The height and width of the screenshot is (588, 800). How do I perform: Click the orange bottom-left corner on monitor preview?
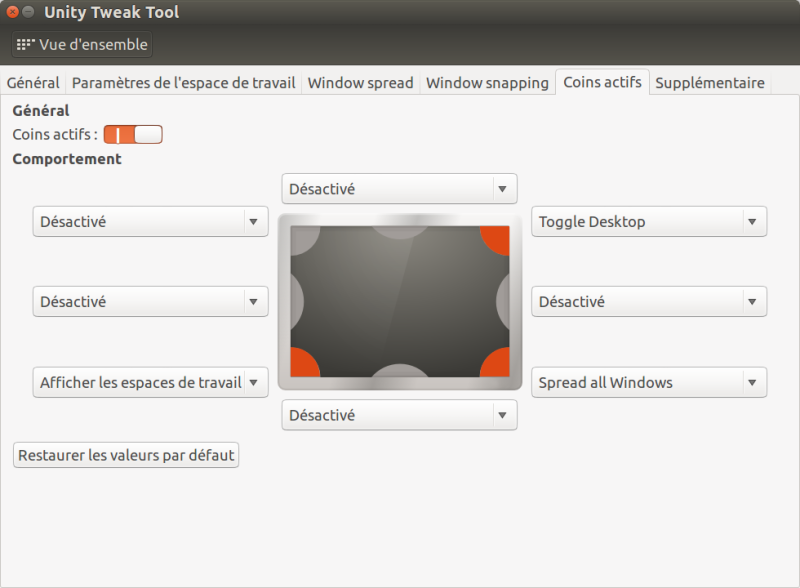(304, 363)
